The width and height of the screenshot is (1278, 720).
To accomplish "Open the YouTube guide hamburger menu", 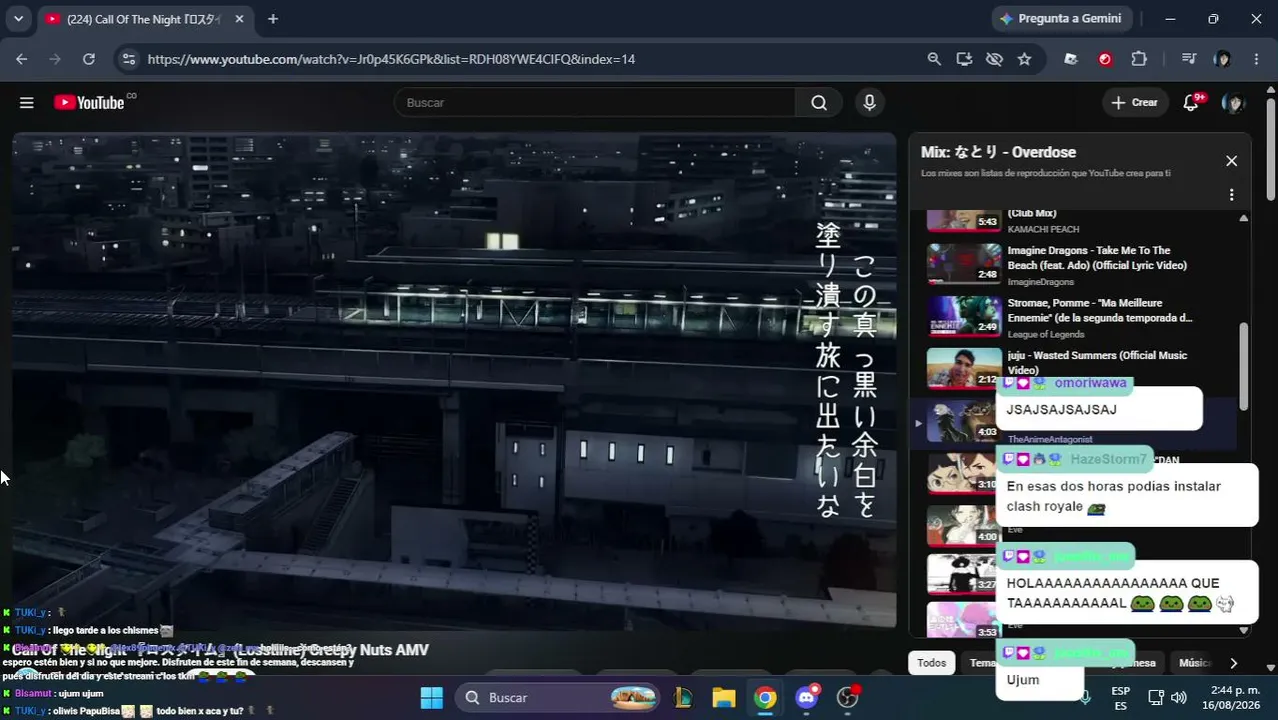I will click(x=27, y=102).
